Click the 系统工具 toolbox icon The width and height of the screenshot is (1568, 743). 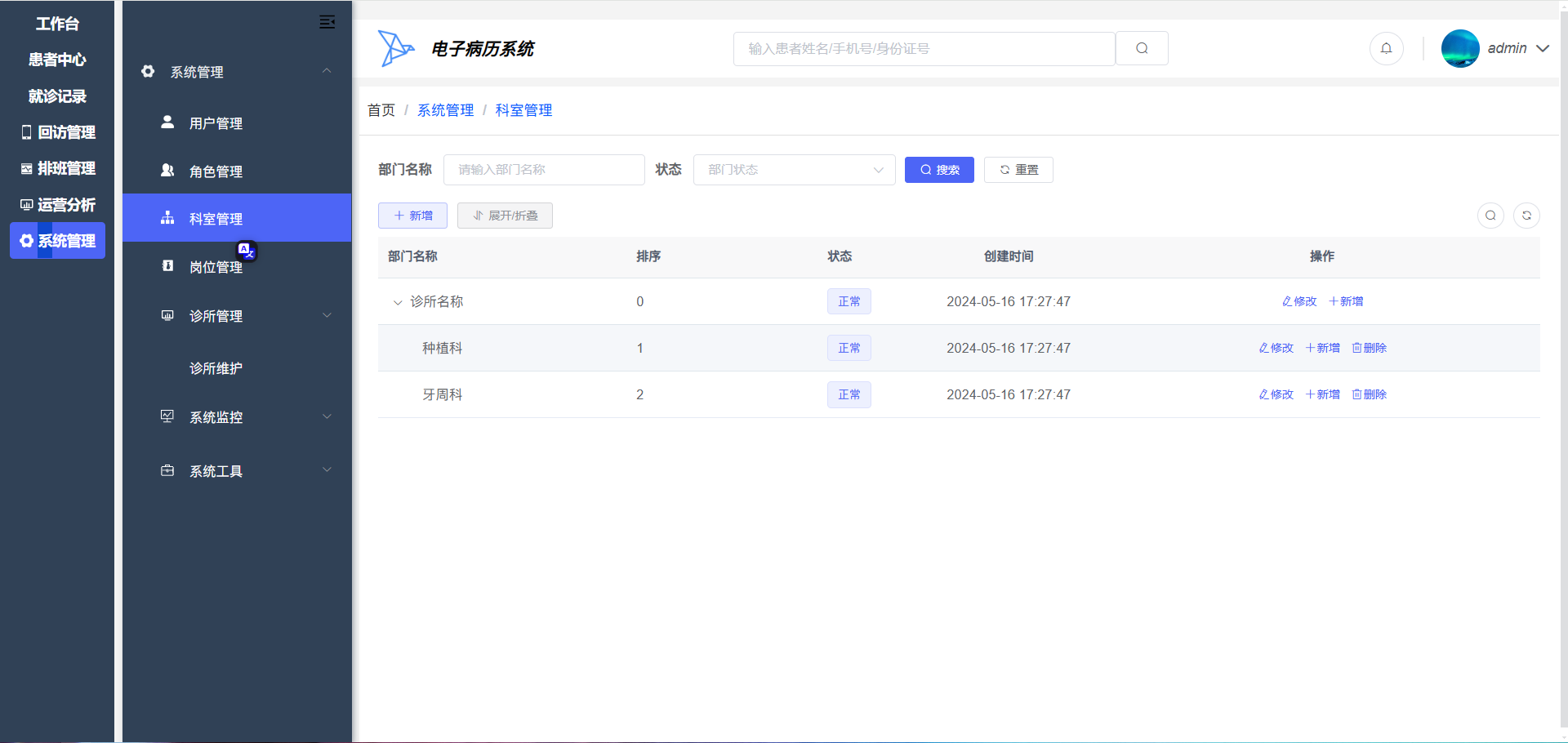[x=167, y=470]
